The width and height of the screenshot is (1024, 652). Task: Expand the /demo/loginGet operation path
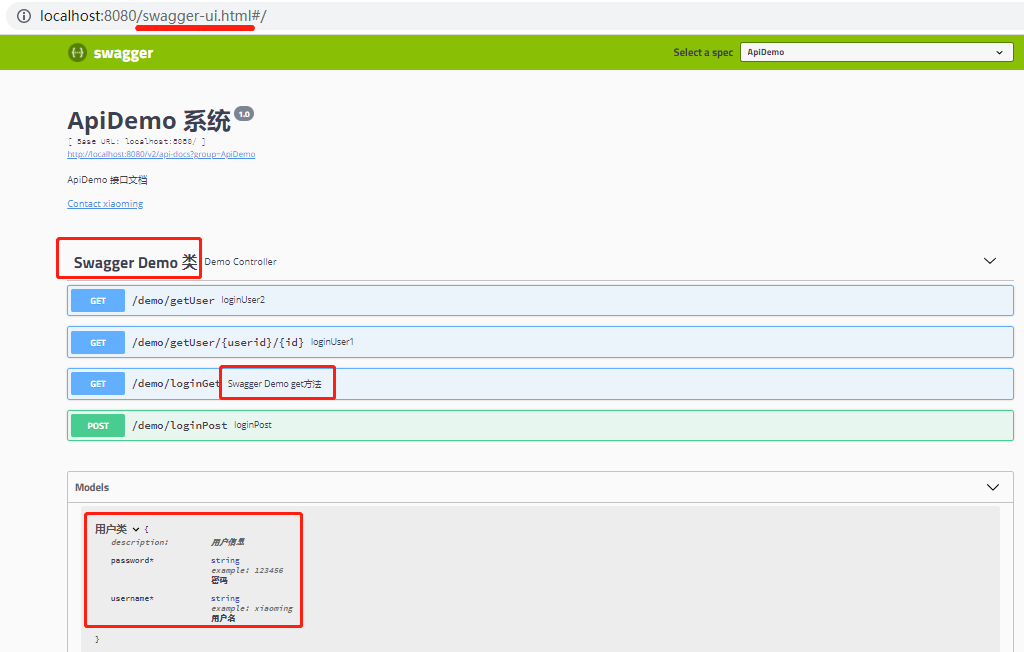(x=176, y=383)
